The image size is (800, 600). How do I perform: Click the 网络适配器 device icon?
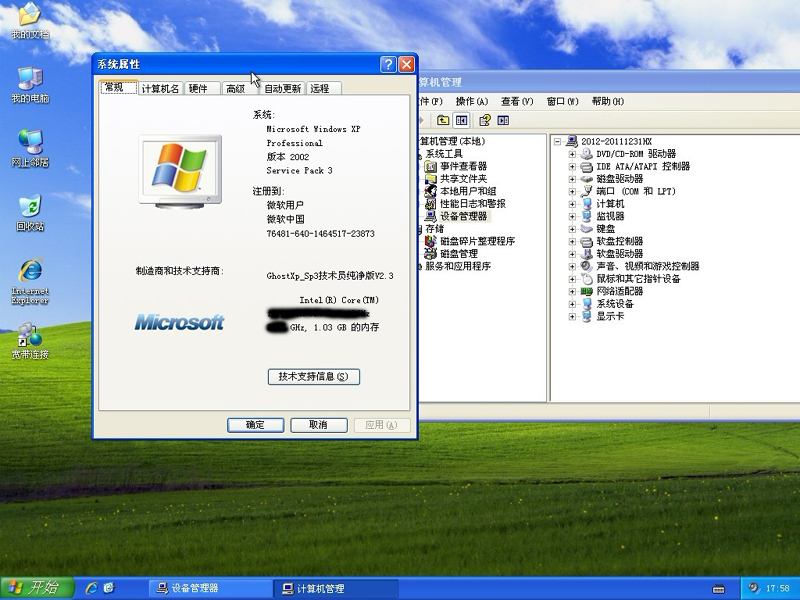(587, 291)
